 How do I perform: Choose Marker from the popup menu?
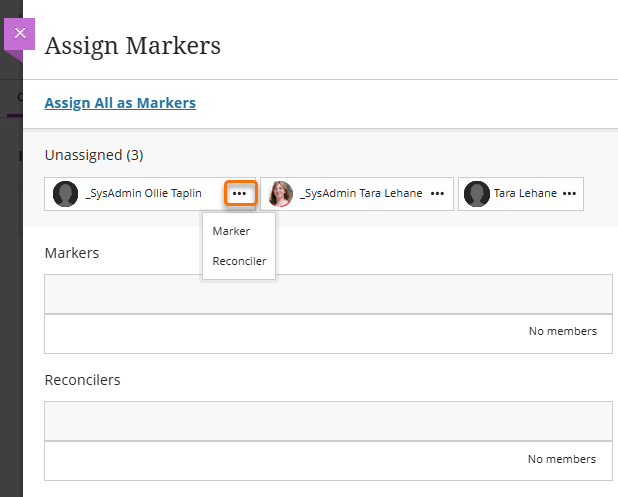coord(231,231)
